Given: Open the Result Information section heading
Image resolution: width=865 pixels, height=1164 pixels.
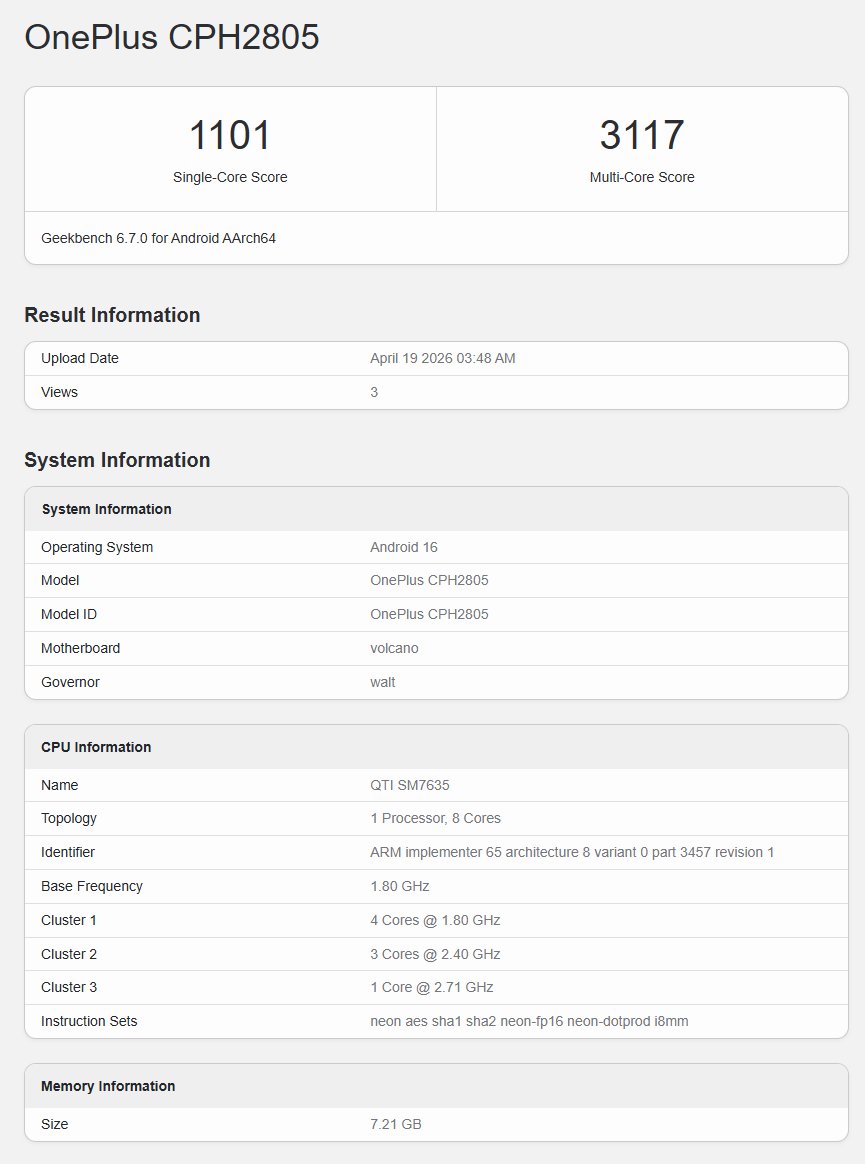Looking at the screenshot, I should 111,314.
